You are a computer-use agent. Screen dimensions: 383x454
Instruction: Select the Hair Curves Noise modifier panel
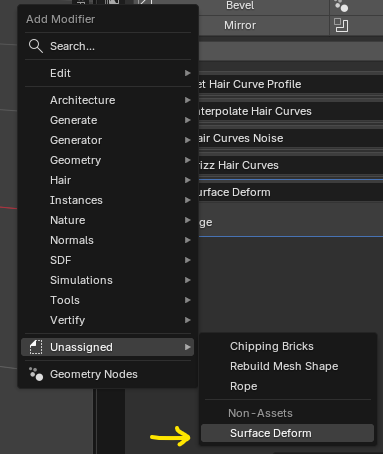click(291, 138)
